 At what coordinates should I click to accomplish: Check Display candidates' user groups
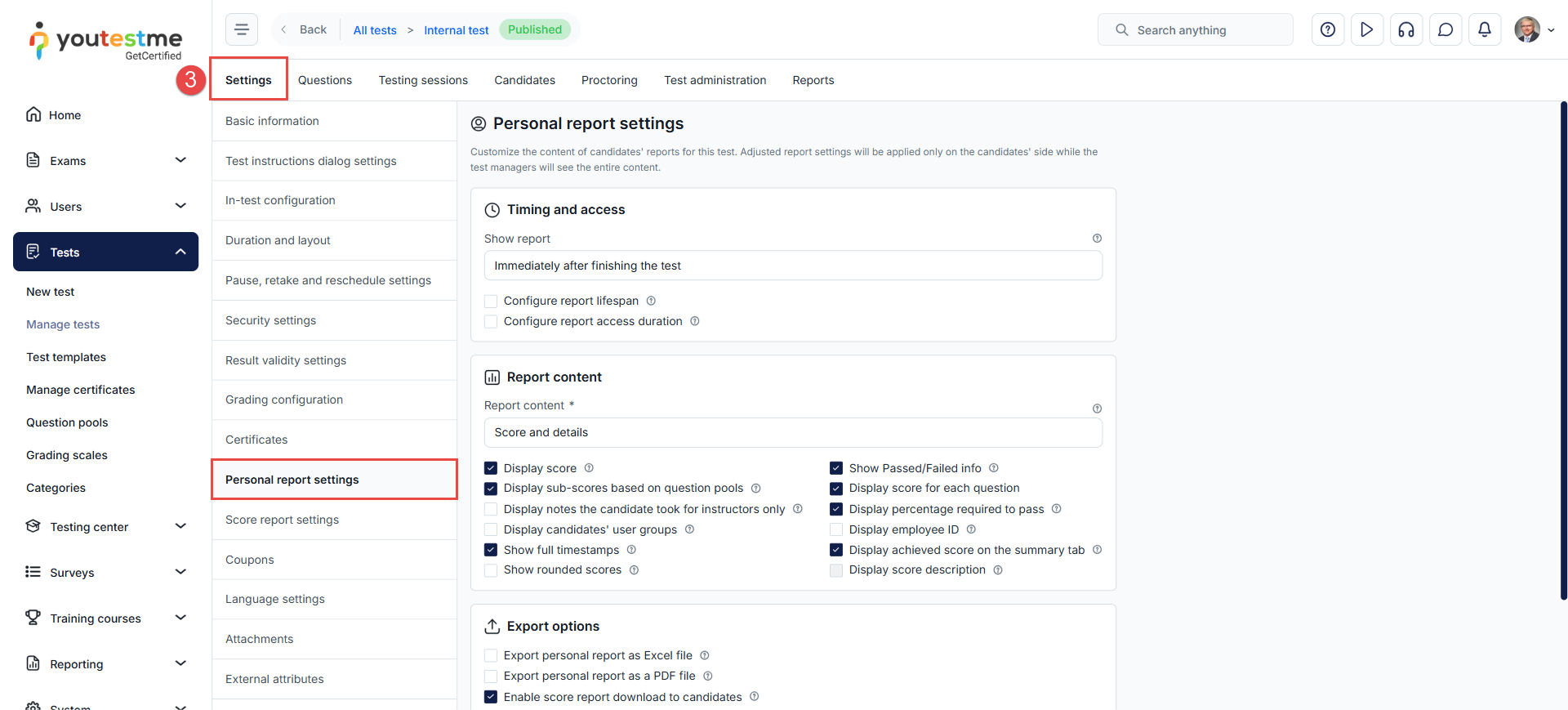tap(491, 529)
